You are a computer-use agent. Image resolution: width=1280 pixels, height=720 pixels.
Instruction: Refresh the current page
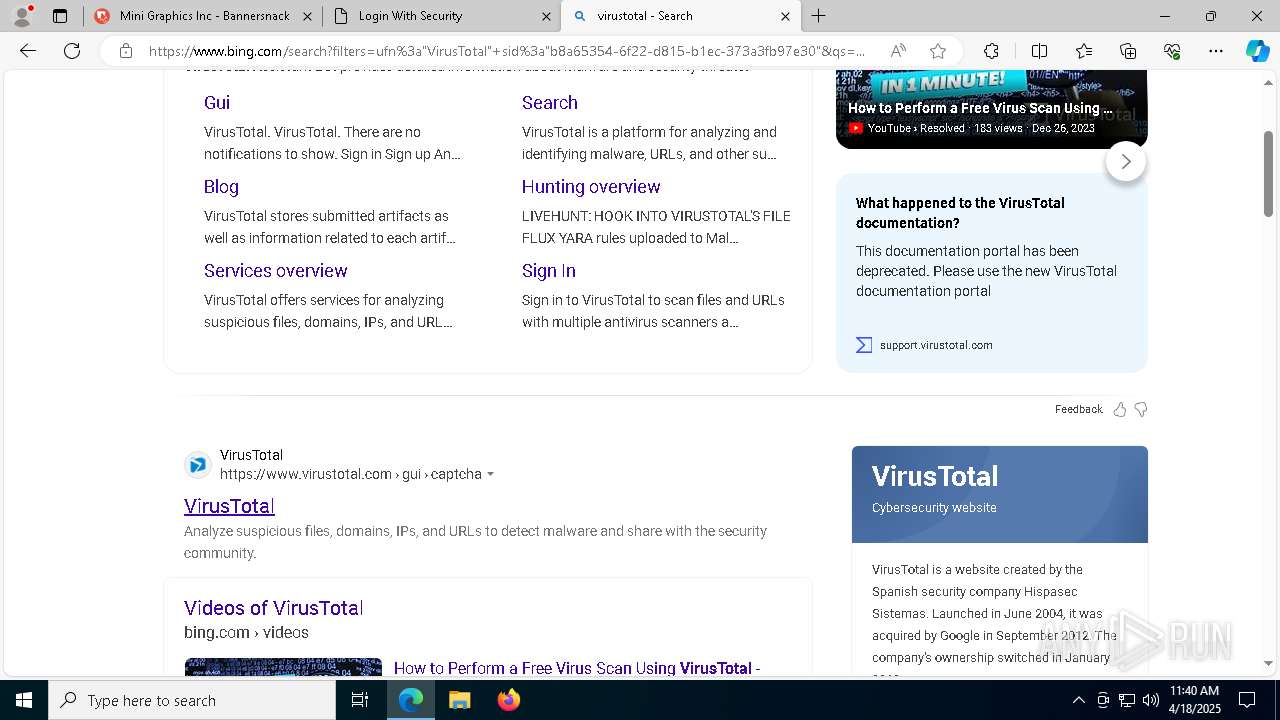click(72, 51)
